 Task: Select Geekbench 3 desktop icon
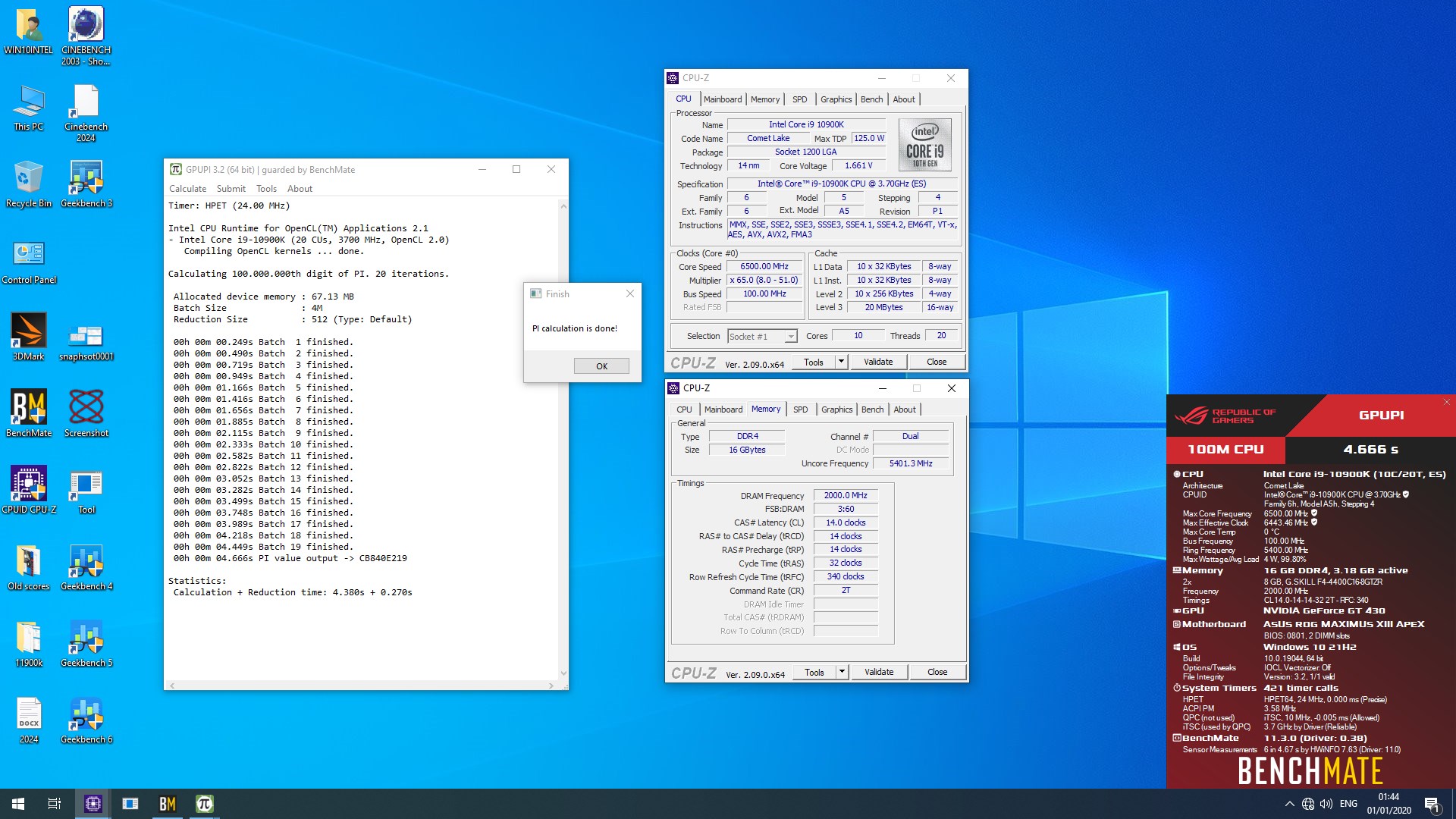(86, 184)
